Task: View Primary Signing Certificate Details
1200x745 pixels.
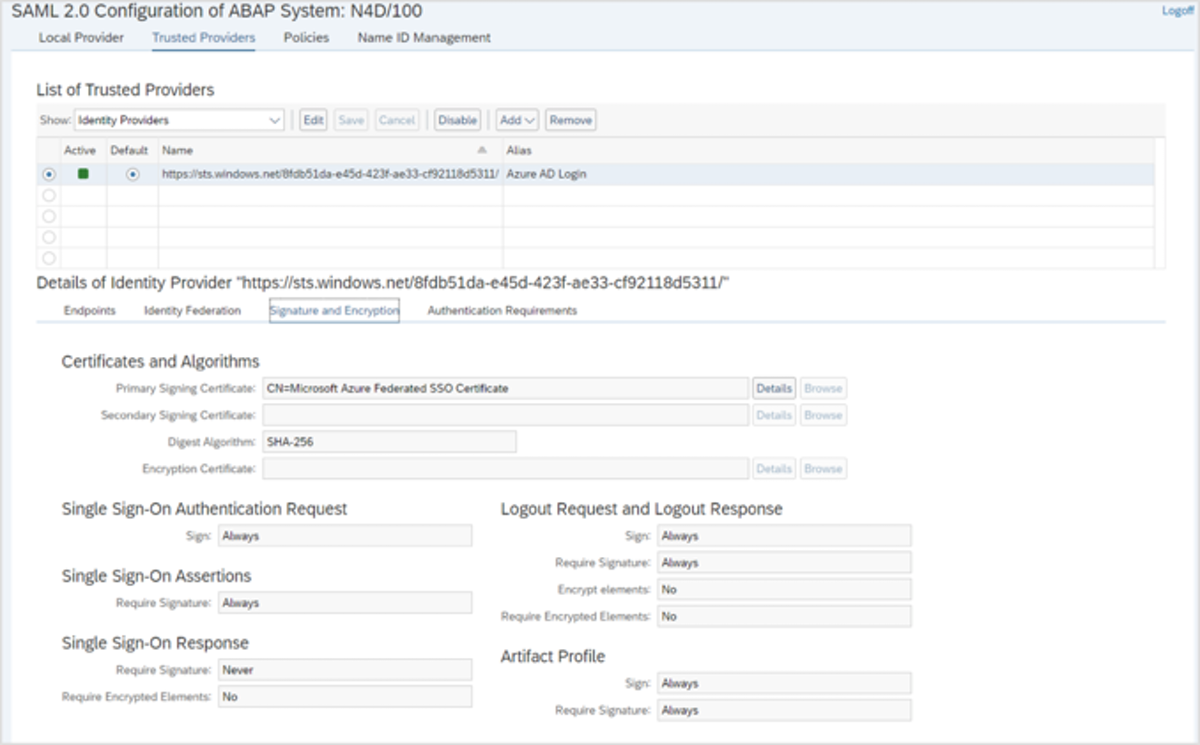Action: (x=774, y=388)
